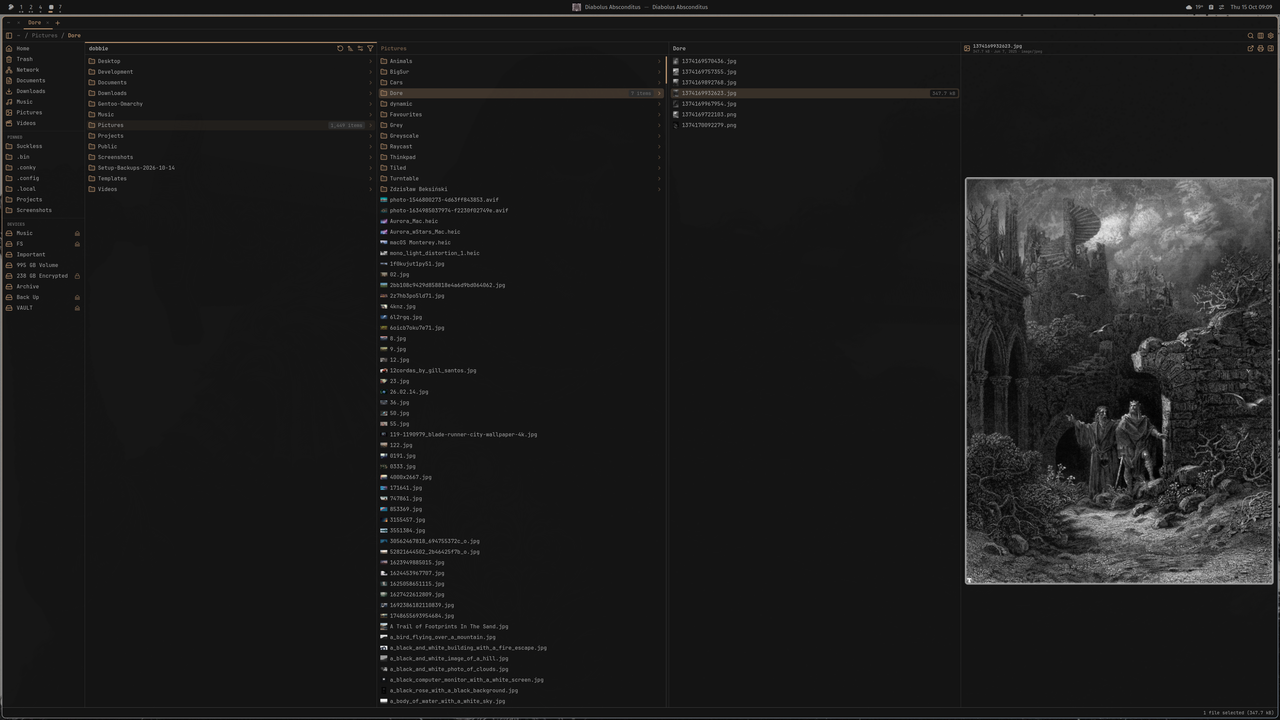Unlock the 238 GB Encrypted device lock icon

(x=77, y=276)
